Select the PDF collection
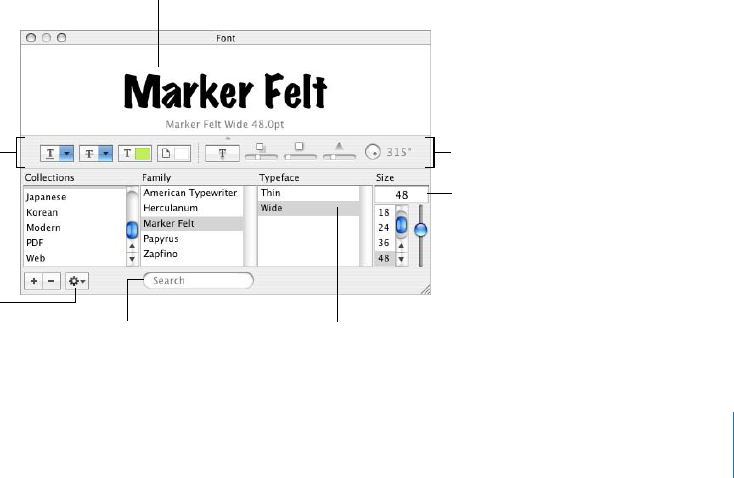This screenshot has width=734, height=478. (75, 243)
